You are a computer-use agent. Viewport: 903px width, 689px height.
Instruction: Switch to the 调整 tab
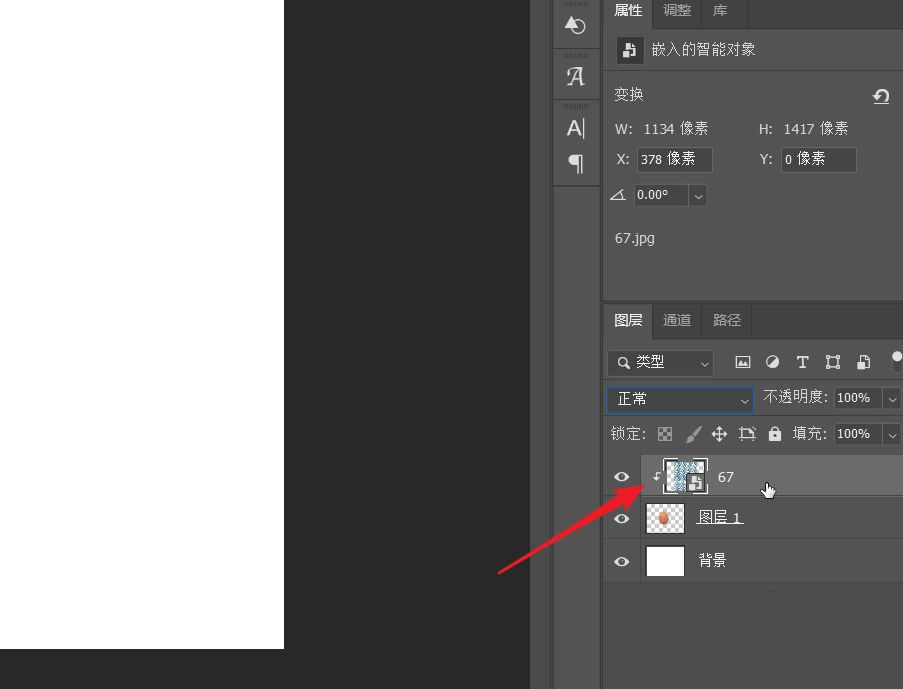677,10
